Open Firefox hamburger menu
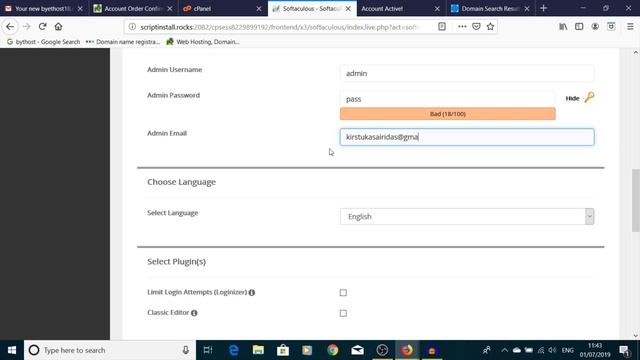 (x=630, y=27)
